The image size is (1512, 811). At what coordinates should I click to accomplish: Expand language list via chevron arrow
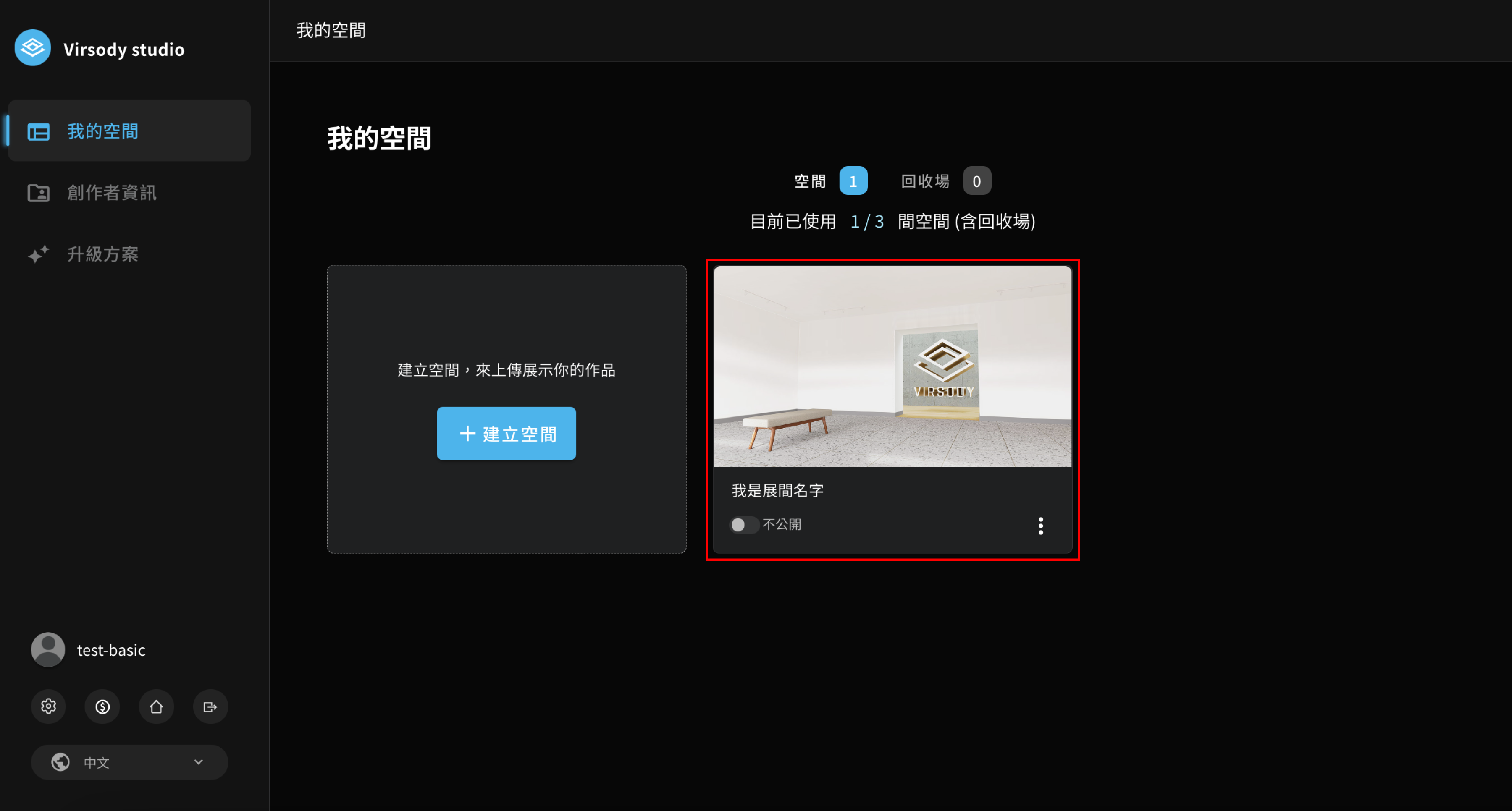198,762
